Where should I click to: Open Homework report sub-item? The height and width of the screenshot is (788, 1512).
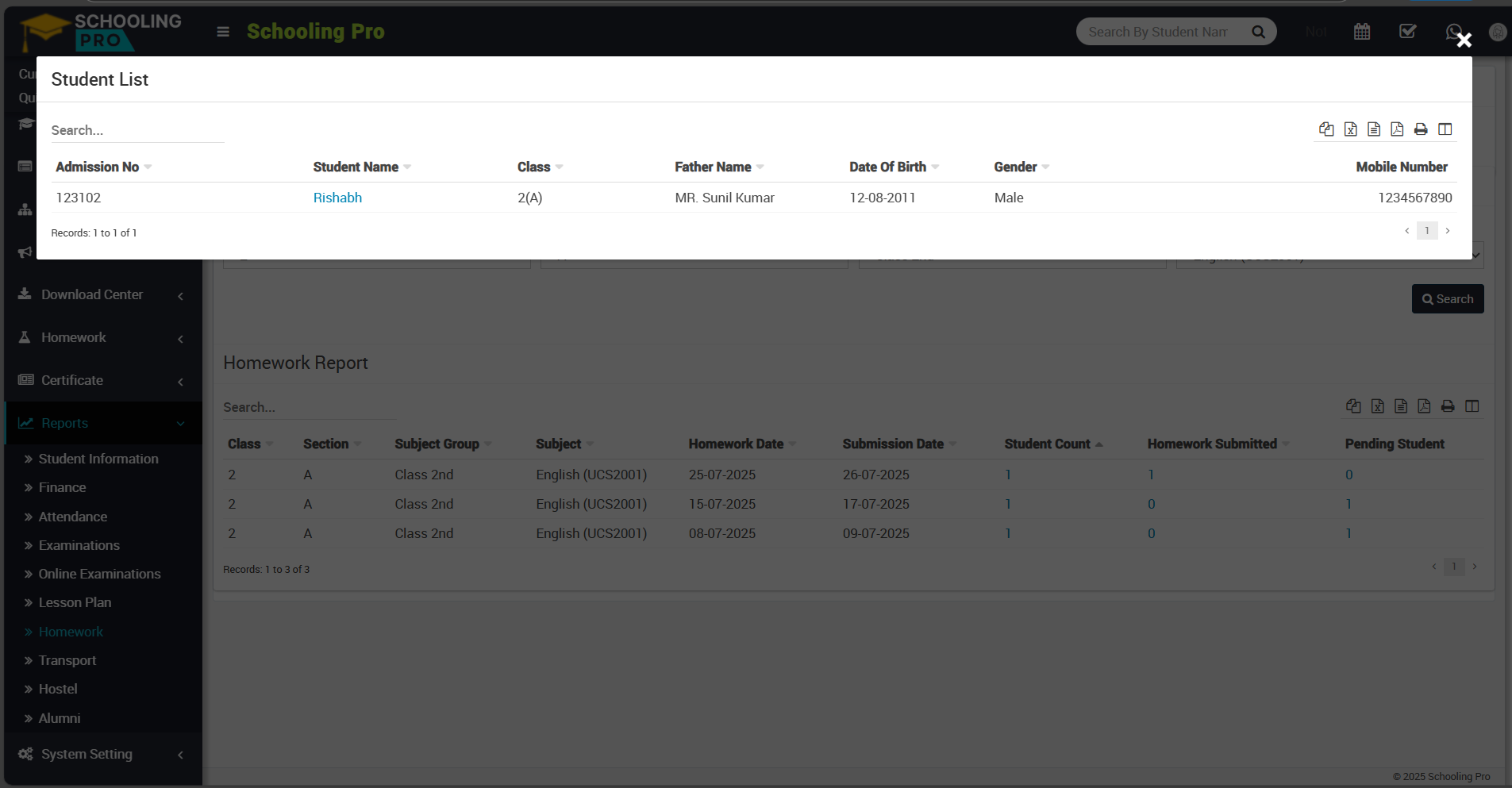click(x=71, y=632)
